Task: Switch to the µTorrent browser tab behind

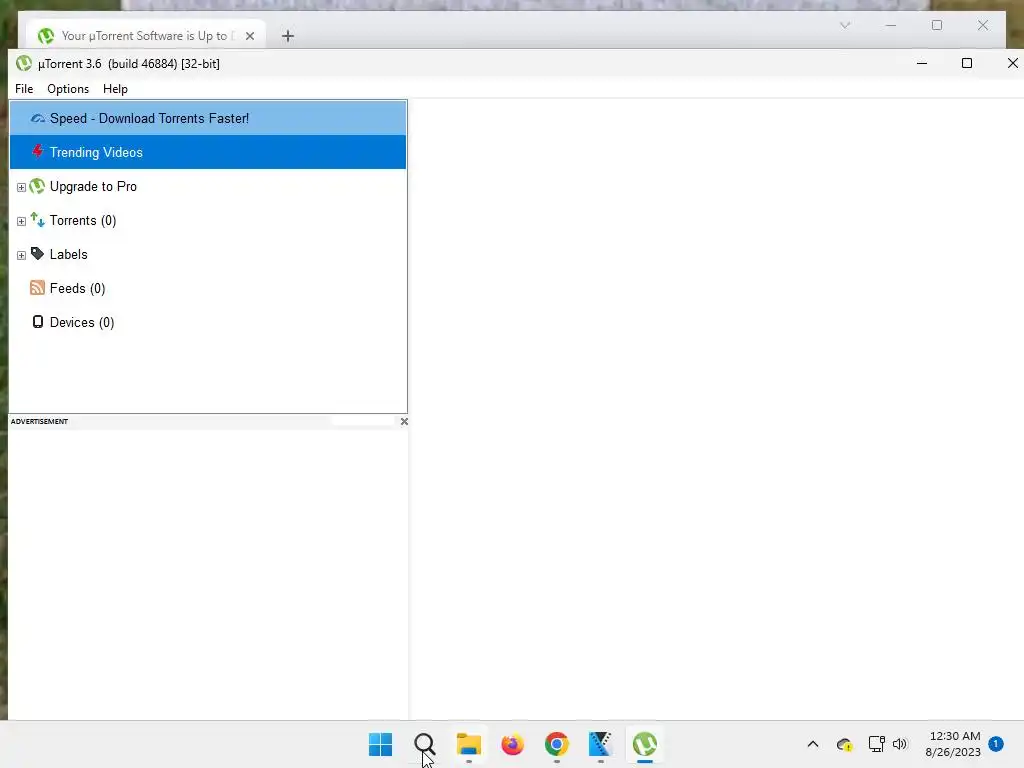Action: point(145,36)
